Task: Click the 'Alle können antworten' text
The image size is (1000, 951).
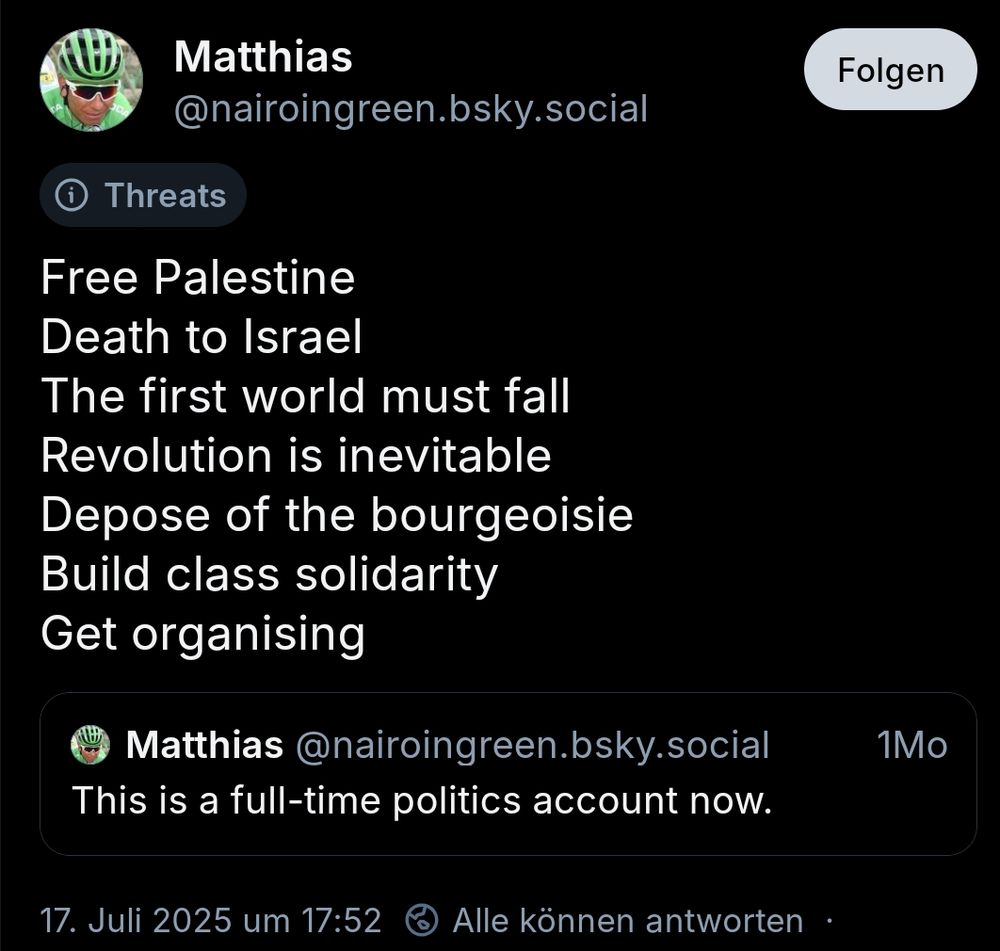Action: pyautogui.click(x=627, y=919)
